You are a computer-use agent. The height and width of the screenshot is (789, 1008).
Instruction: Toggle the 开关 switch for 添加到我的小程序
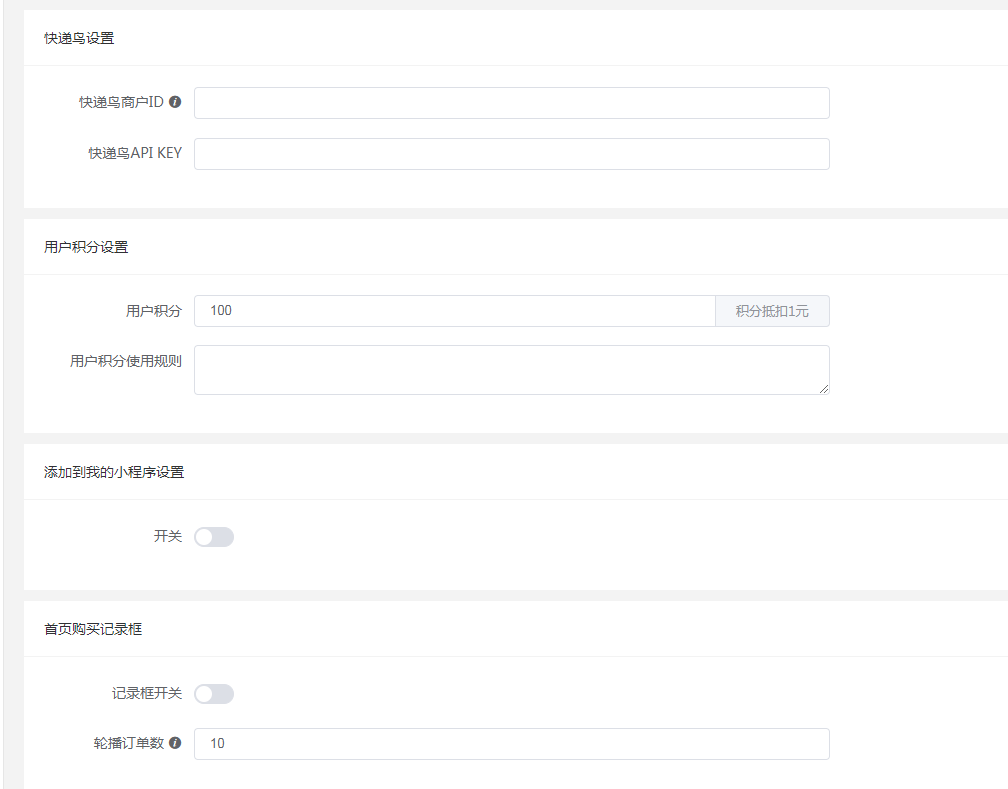tap(214, 537)
